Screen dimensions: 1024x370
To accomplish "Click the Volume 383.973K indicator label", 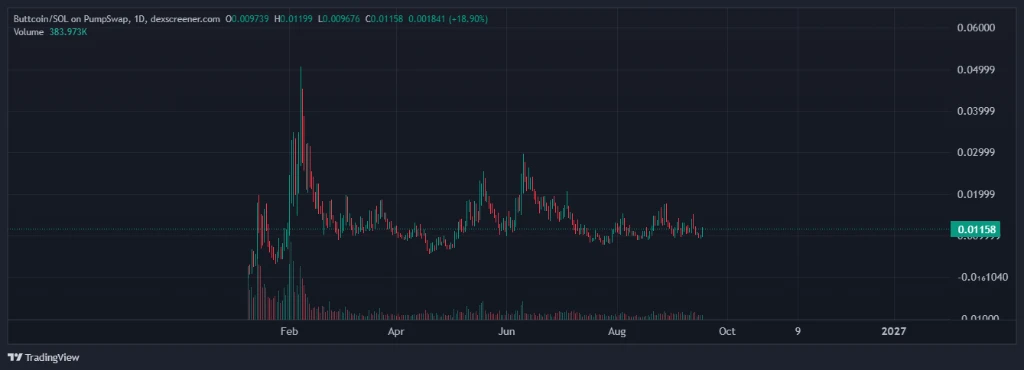I will pyautogui.click(x=50, y=31).
